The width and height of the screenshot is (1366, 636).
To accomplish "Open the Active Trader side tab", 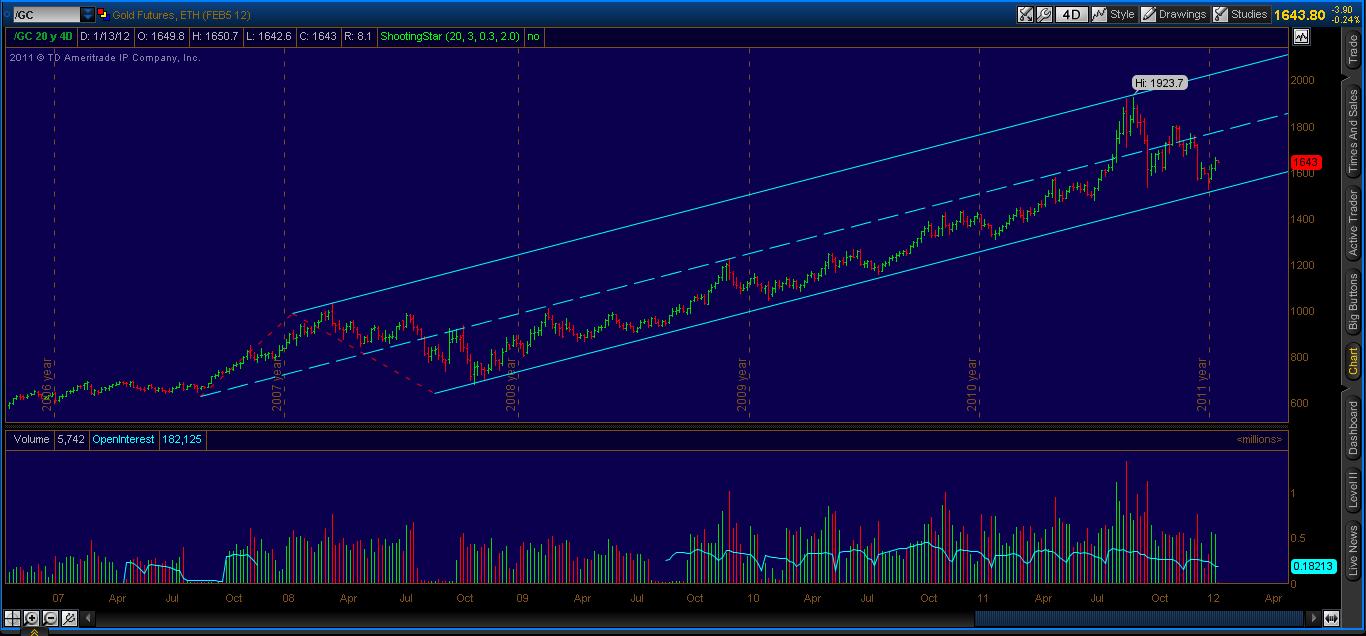I will (1354, 222).
